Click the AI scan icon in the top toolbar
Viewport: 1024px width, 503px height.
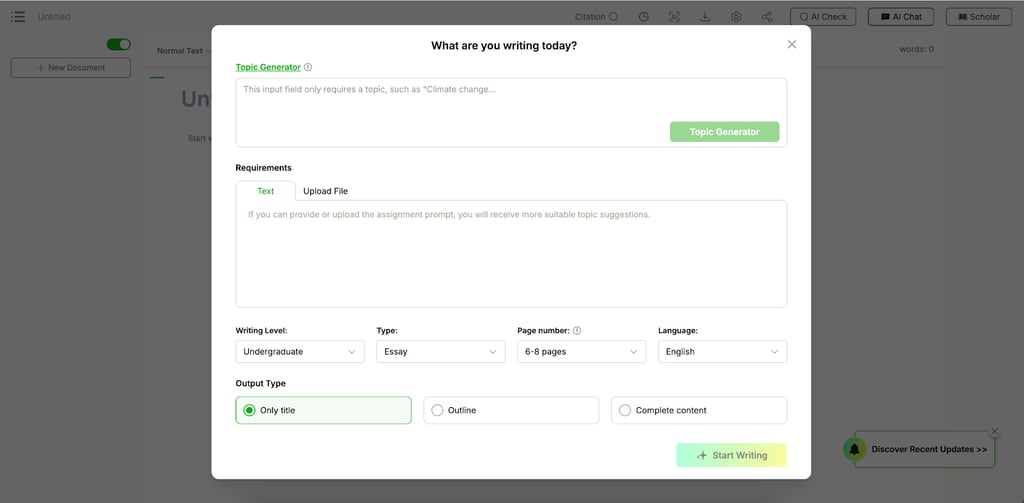coord(675,17)
